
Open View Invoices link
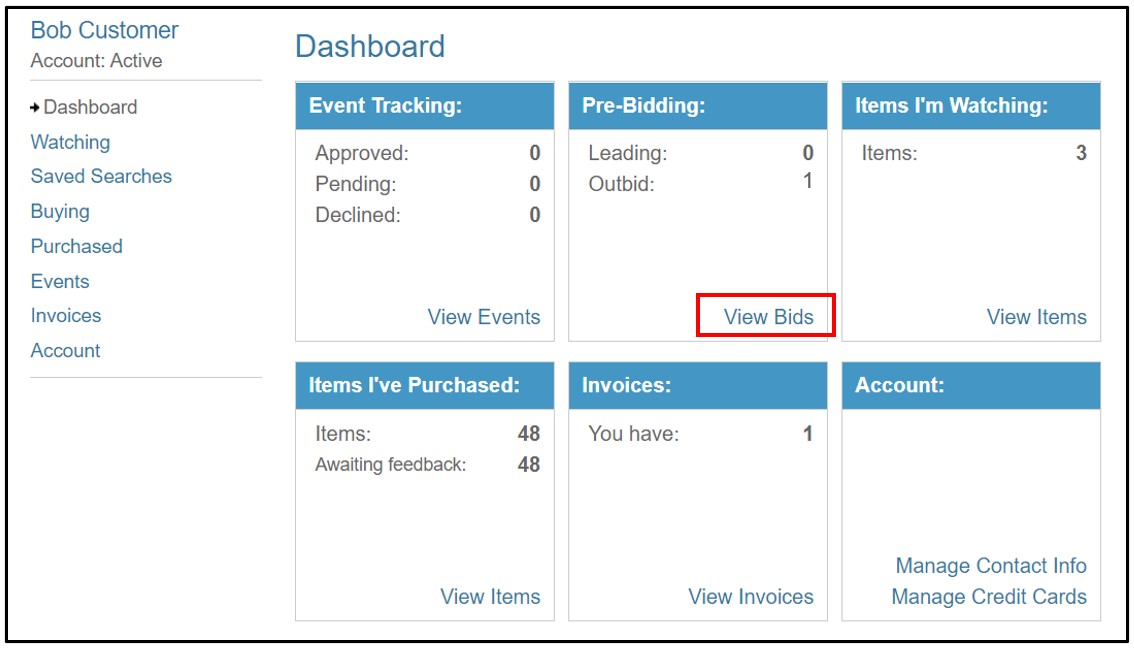click(751, 597)
